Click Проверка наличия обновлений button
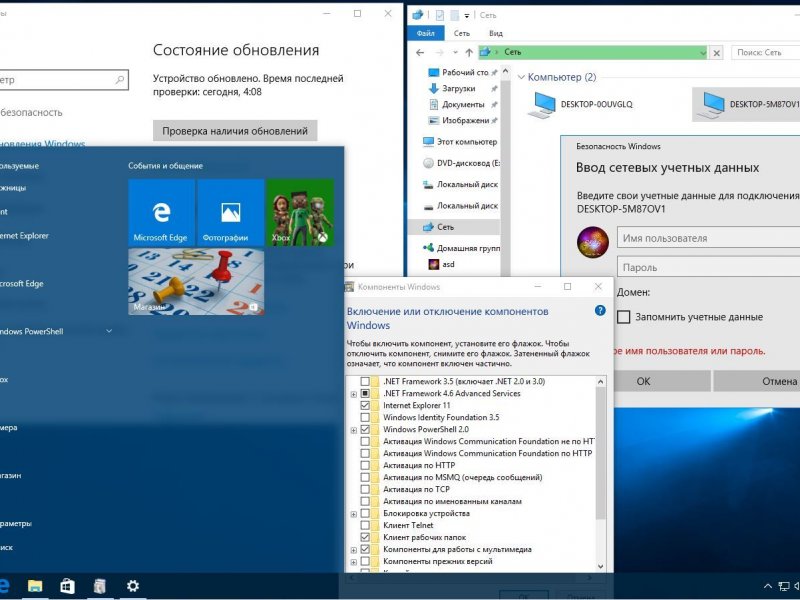 click(235, 131)
